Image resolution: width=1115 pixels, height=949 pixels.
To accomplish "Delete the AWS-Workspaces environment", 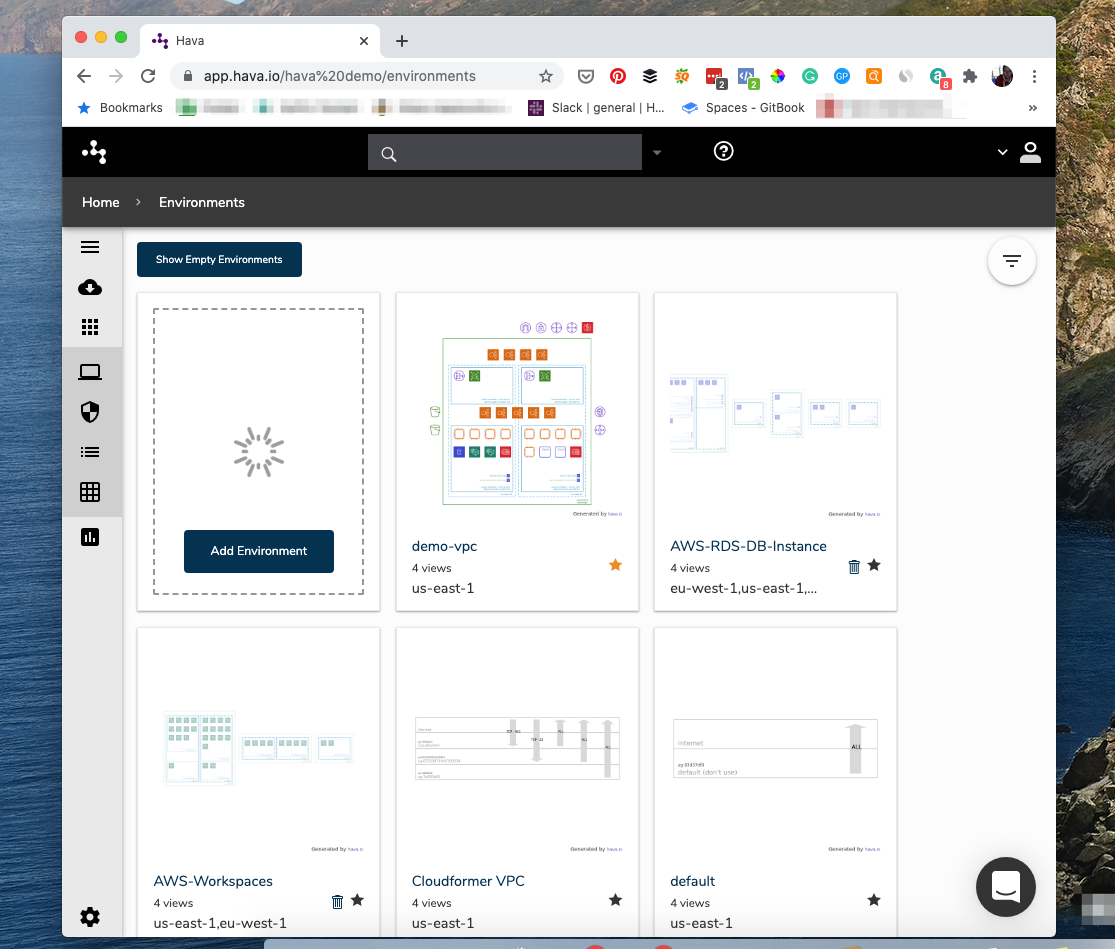I will 337,901.
